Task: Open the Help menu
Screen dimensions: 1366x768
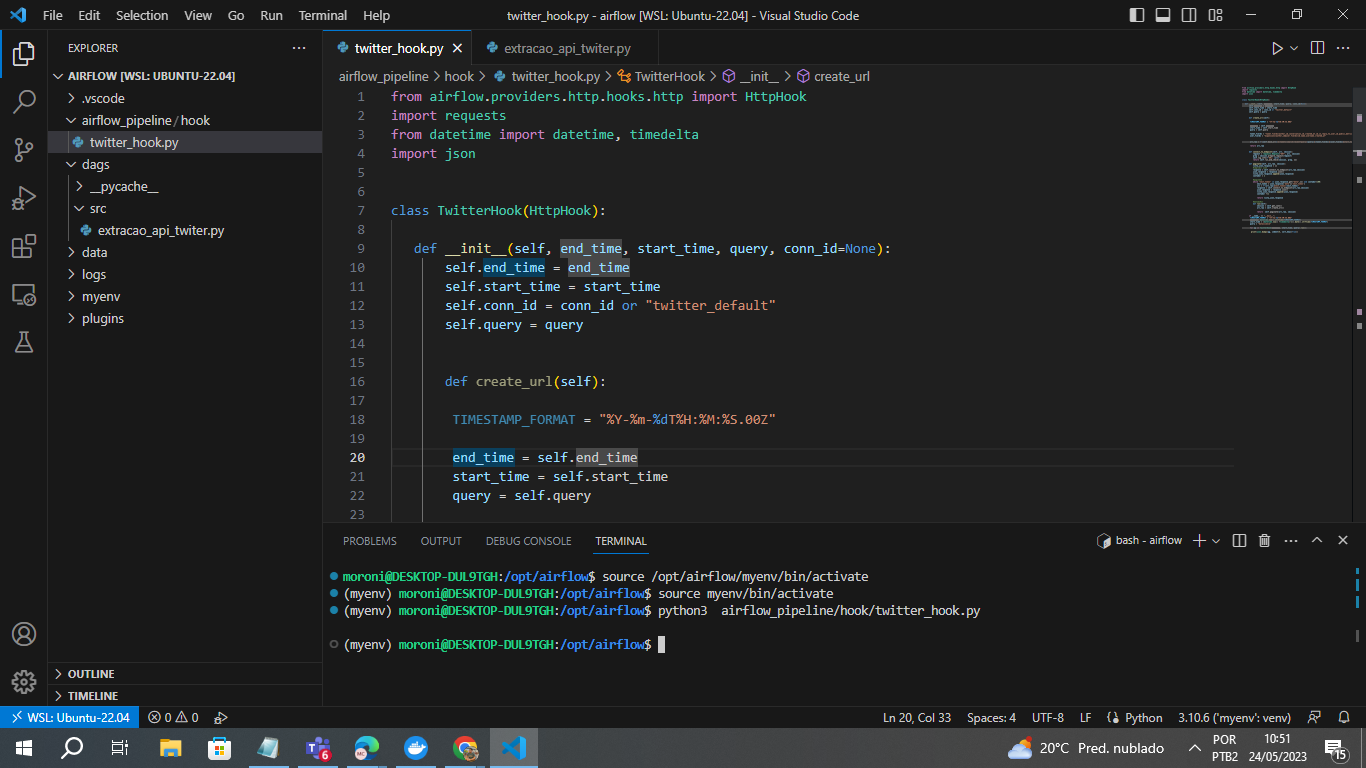Action: click(x=376, y=15)
